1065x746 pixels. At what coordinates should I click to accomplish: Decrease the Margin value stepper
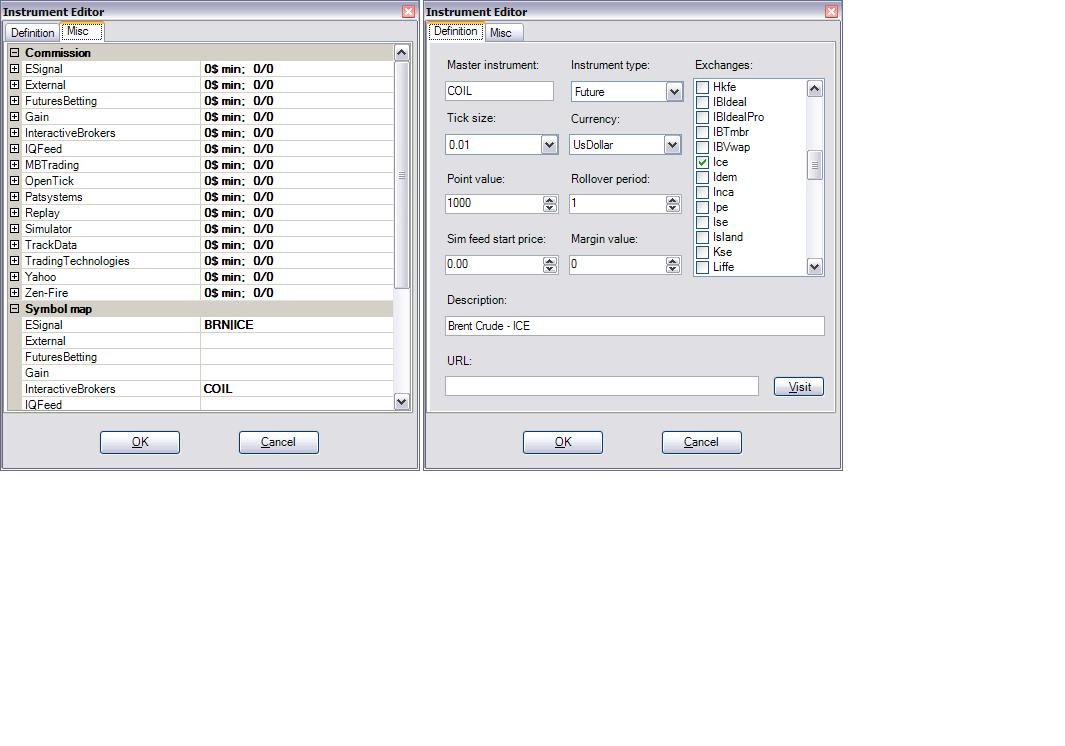pyautogui.click(x=673, y=269)
